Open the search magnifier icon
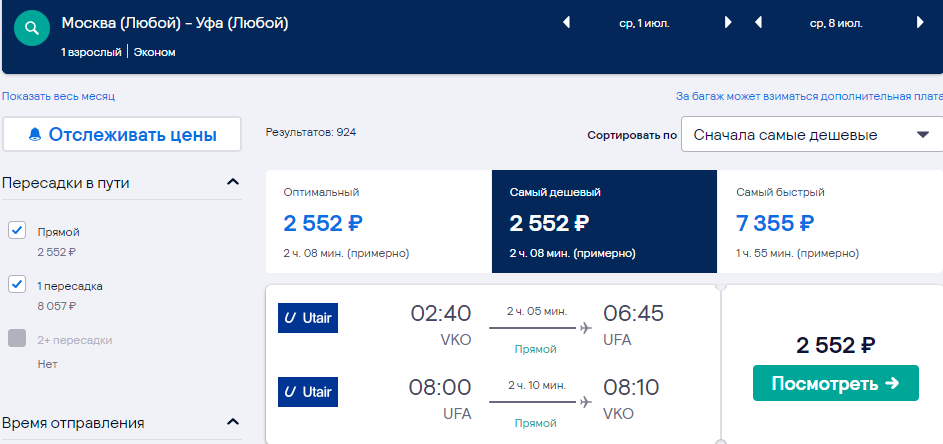The height and width of the screenshot is (444, 943). 32,28
